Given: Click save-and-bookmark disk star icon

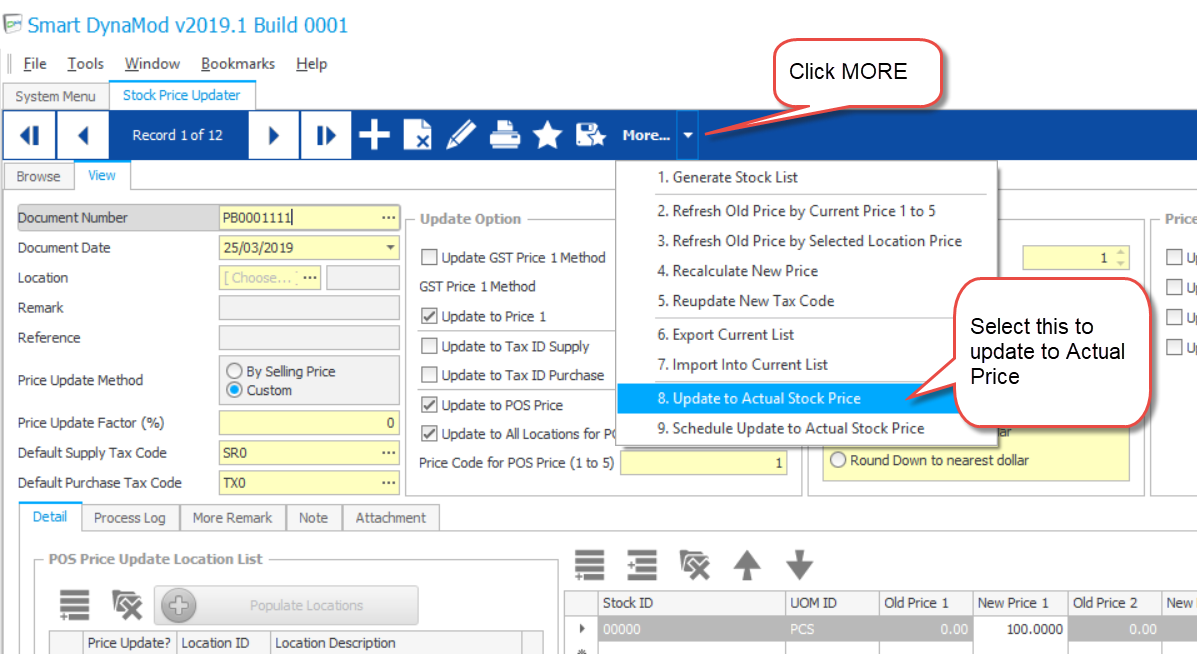Looking at the screenshot, I should point(590,135).
